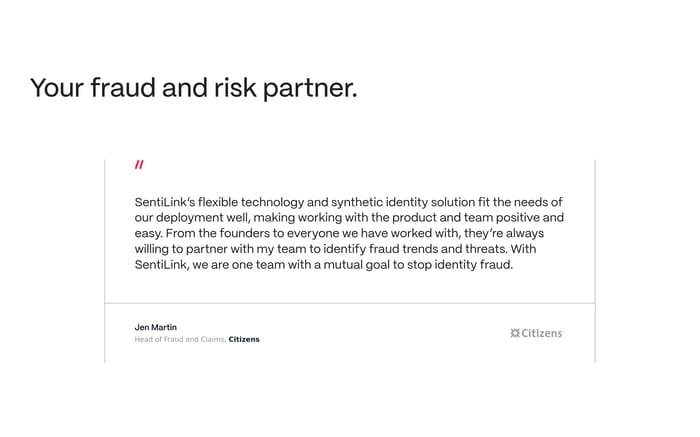
Task: Click the word 'risk' in the heading
Action: (235, 88)
